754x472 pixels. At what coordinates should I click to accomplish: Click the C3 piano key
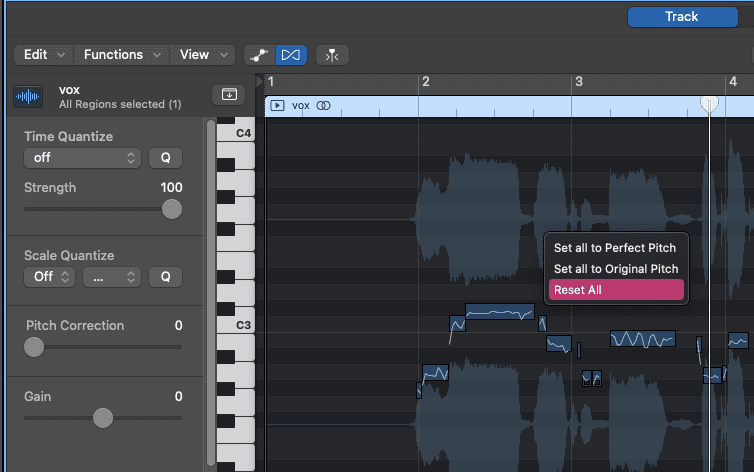click(x=236, y=325)
